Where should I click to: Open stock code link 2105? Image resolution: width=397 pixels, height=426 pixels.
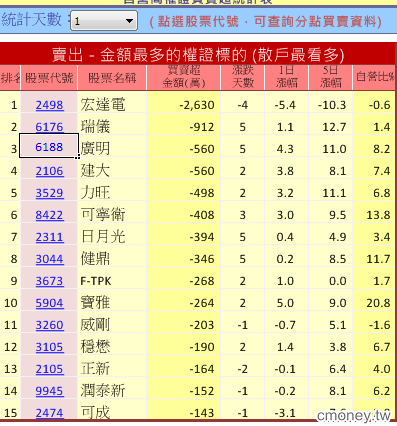[x=49, y=369]
